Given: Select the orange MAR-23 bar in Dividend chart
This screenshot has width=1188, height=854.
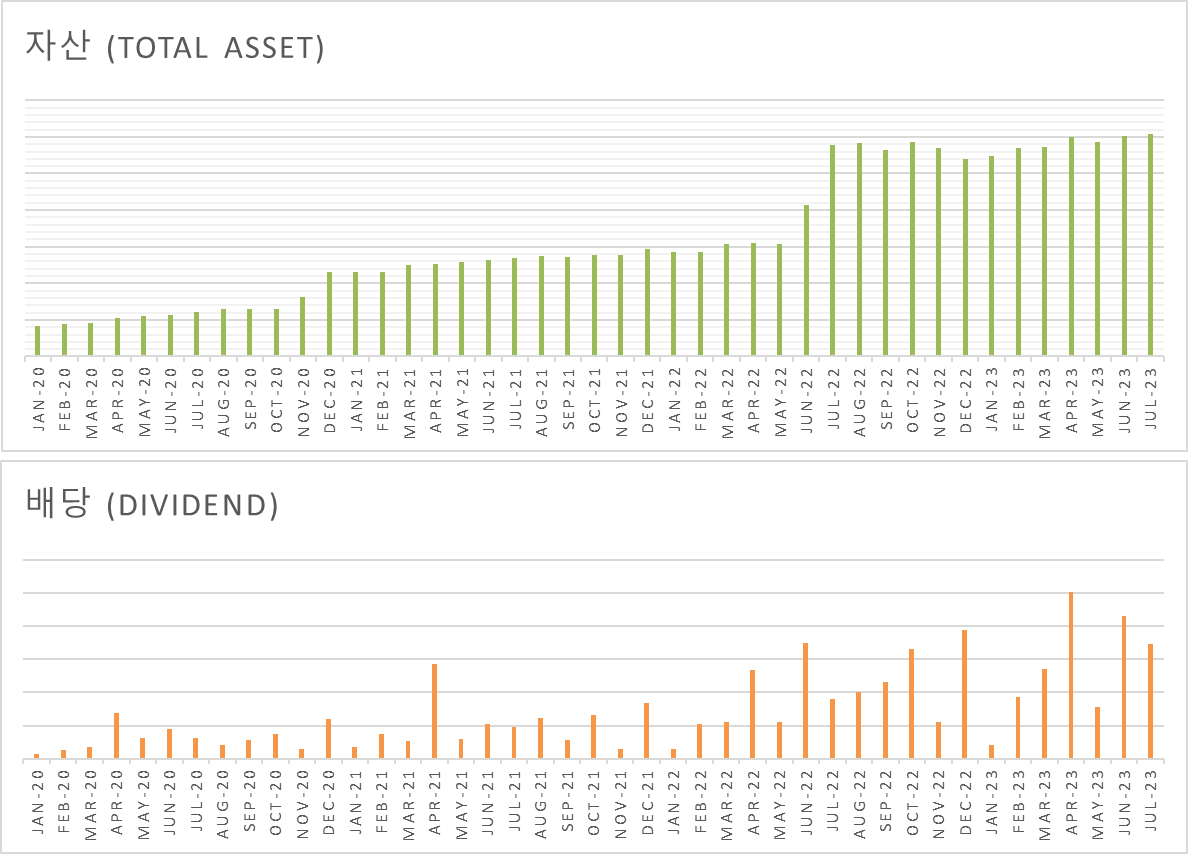Looking at the screenshot, I should click(x=1044, y=714).
